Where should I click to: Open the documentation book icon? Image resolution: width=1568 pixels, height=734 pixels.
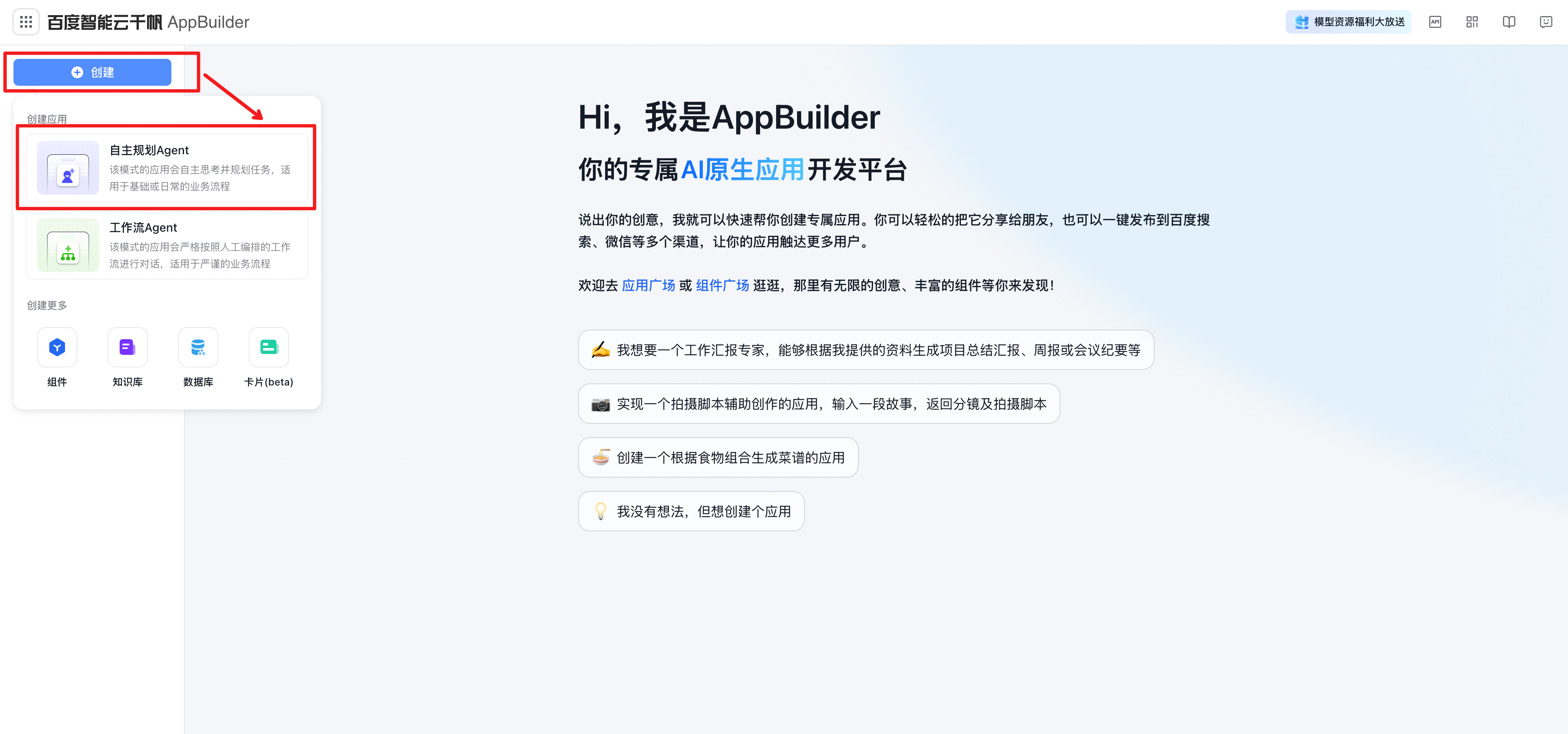pos(1508,22)
